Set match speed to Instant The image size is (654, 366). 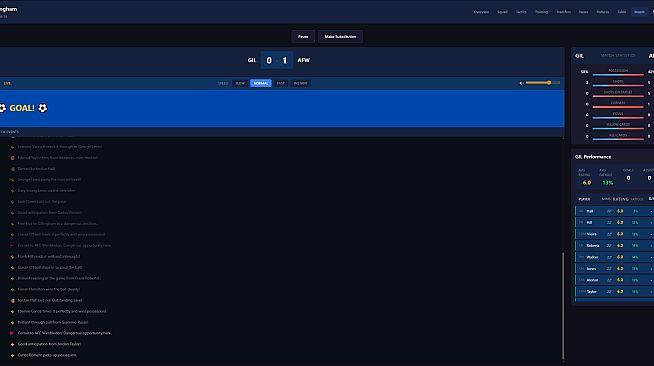point(300,83)
